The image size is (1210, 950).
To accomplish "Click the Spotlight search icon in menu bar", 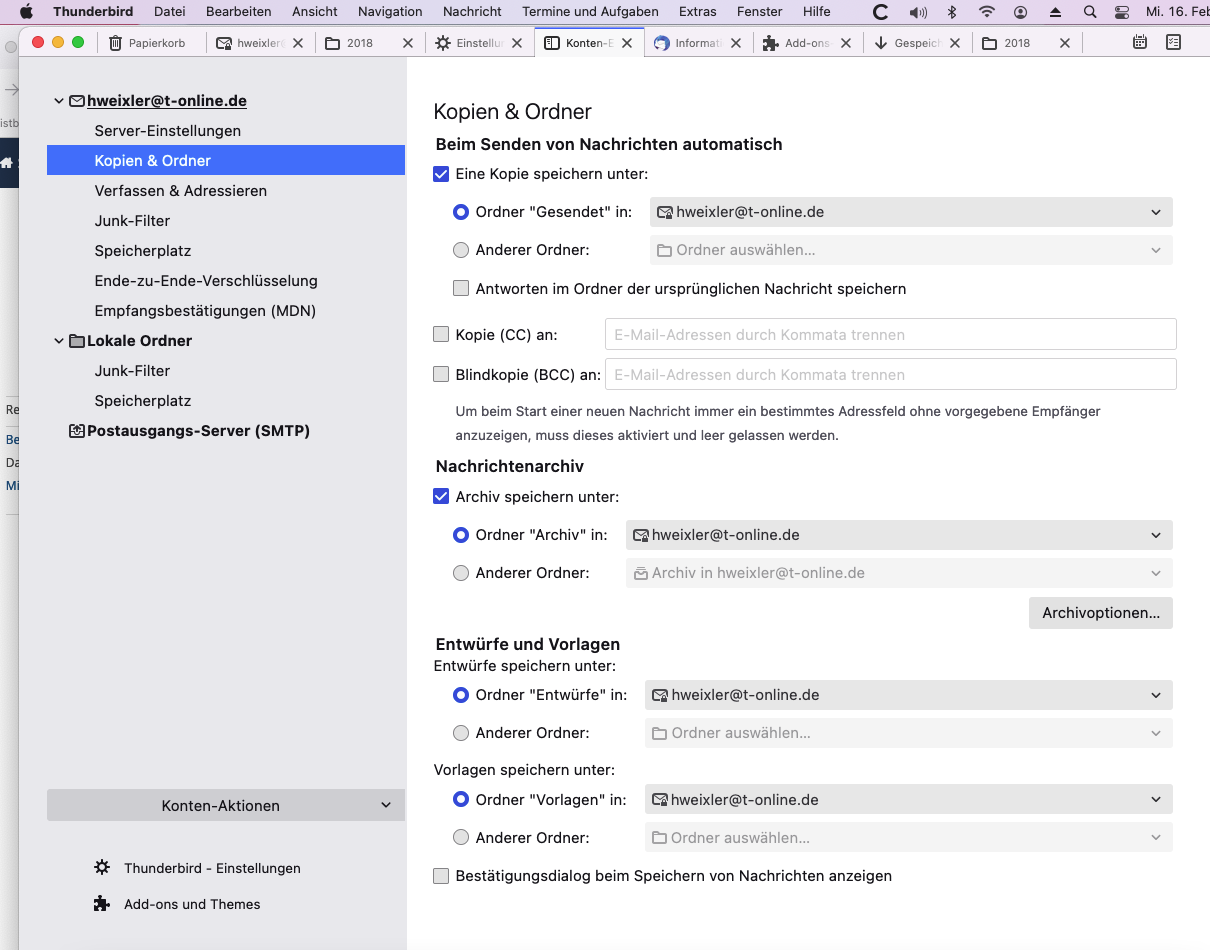I will [1090, 12].
